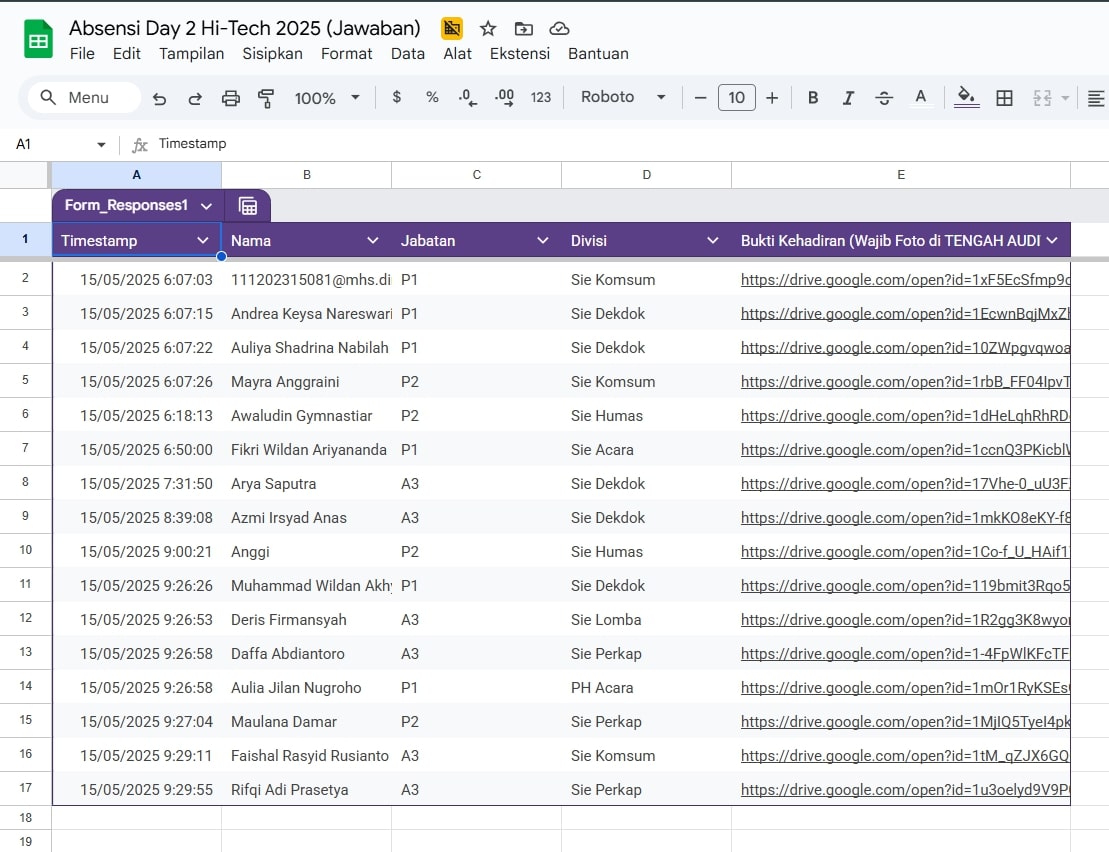Open Drive link for Deris Firmansyah

[905, 620]
